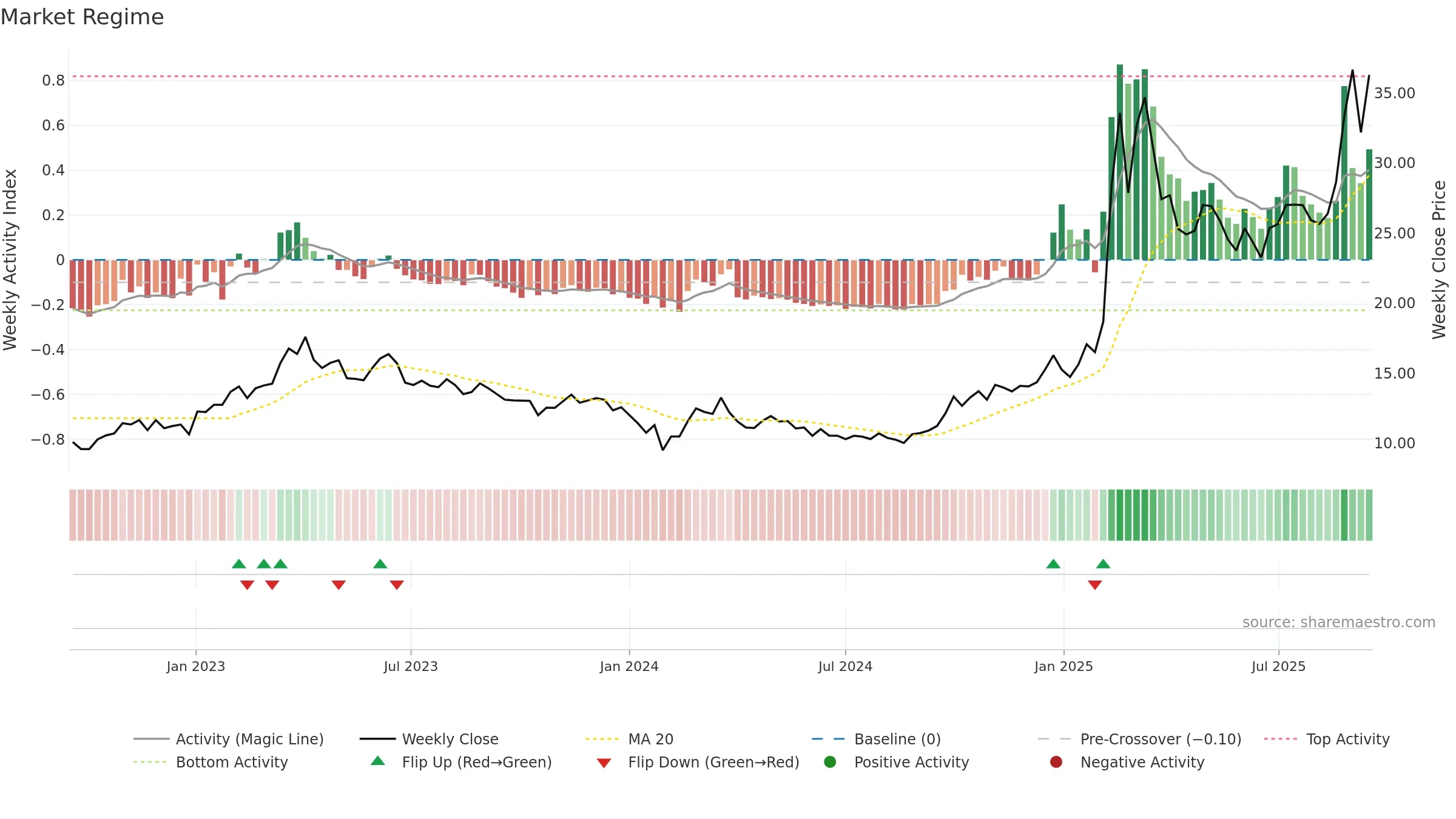Click the flip-down marker just before Jul 2023
1456x819 pixels.
pos(397,585)
